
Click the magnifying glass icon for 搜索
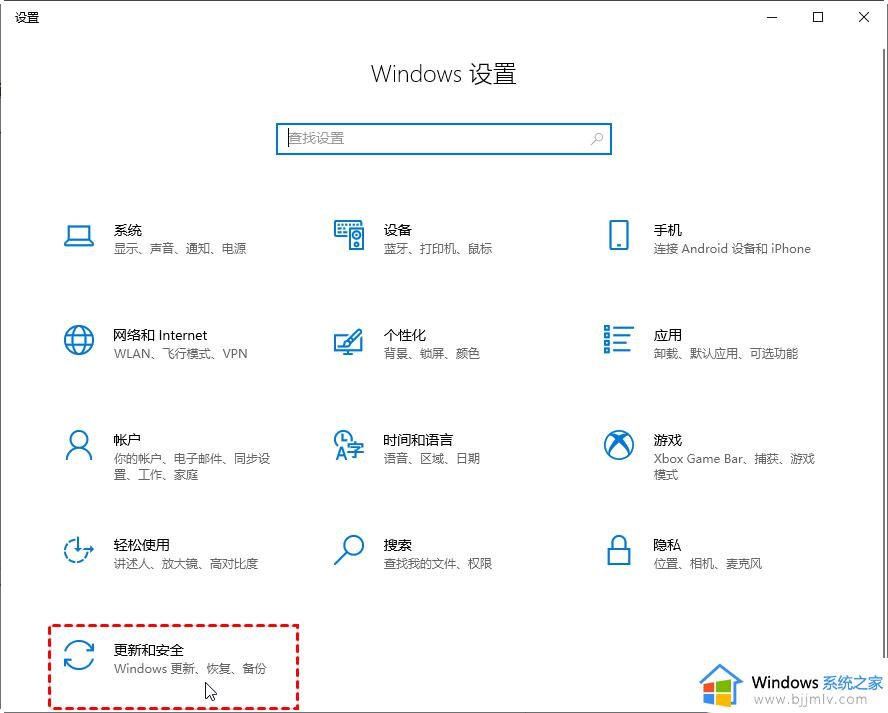[349, 550]
